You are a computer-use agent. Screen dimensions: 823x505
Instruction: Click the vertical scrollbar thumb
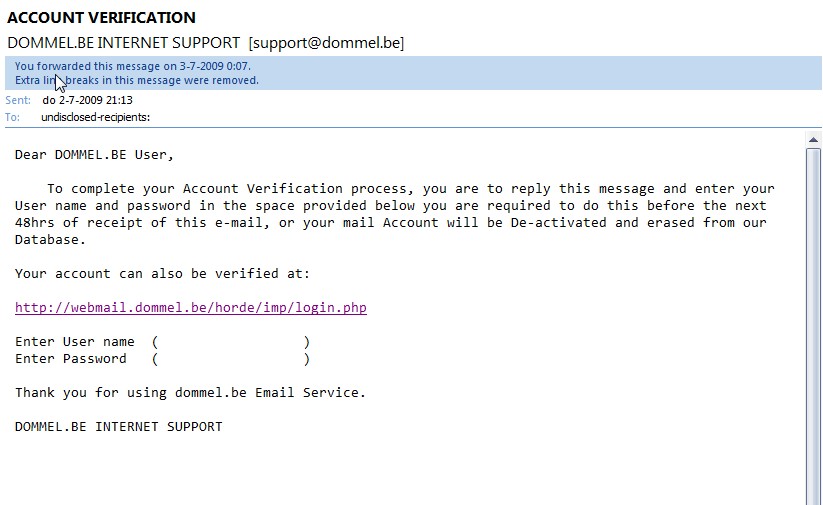point(813,320)
